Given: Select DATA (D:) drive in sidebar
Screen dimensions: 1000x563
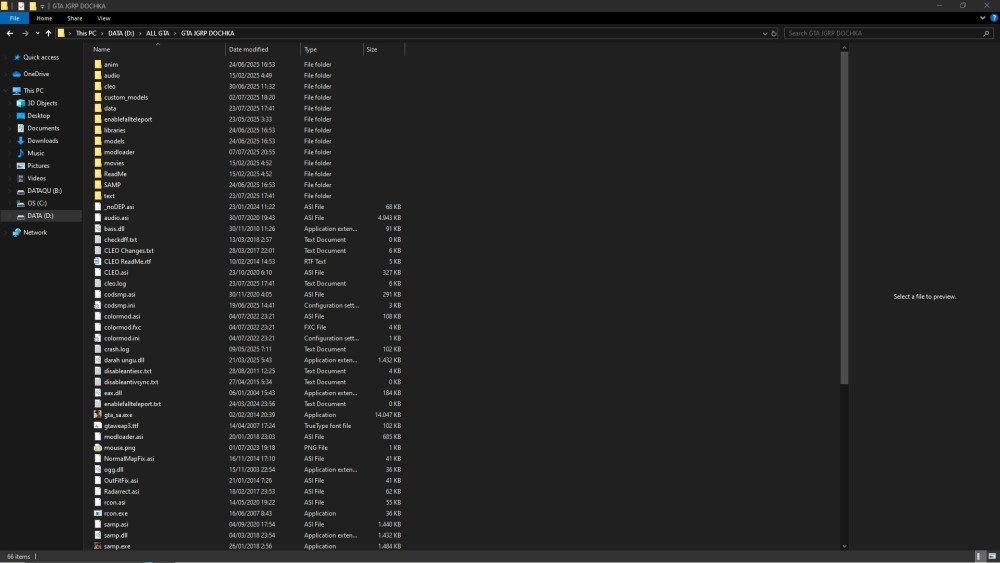Looking at the screenshot, I should click(x=40, y=216).
